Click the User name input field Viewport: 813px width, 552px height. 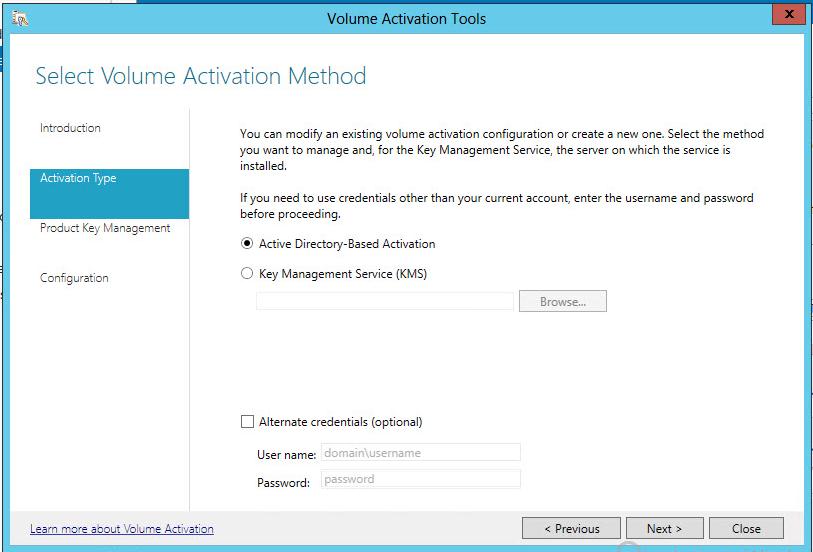(x=420, y=453)
